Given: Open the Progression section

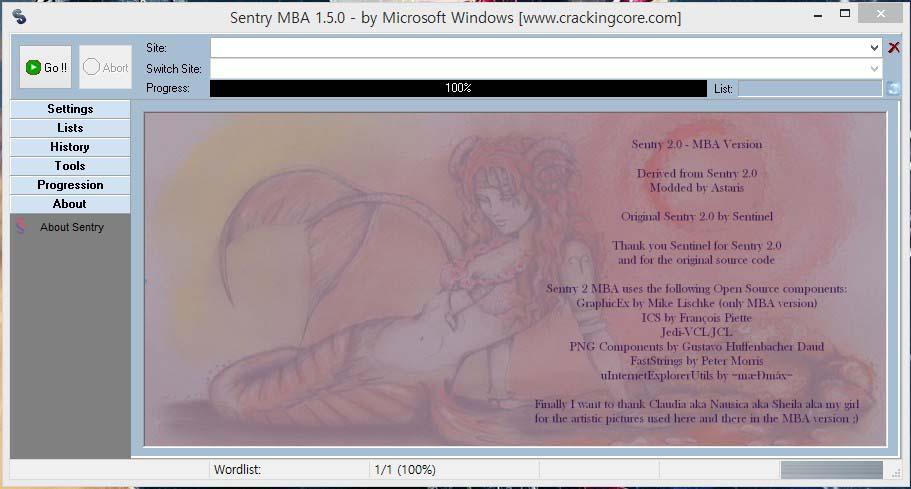Looking at the screenshot, I should [70, 185].
